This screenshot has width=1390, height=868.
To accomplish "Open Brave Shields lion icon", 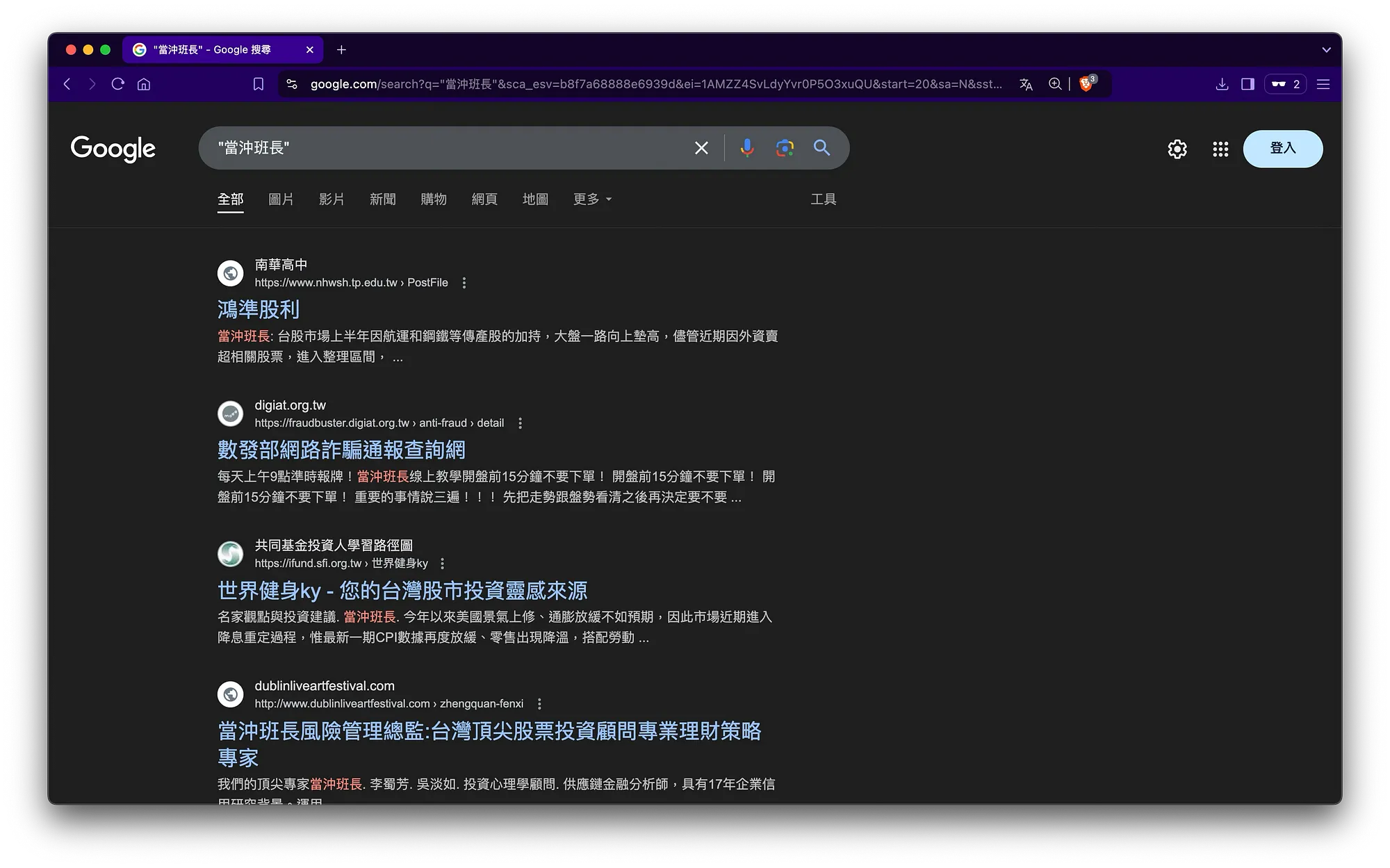I will [x=1086, y=84].
